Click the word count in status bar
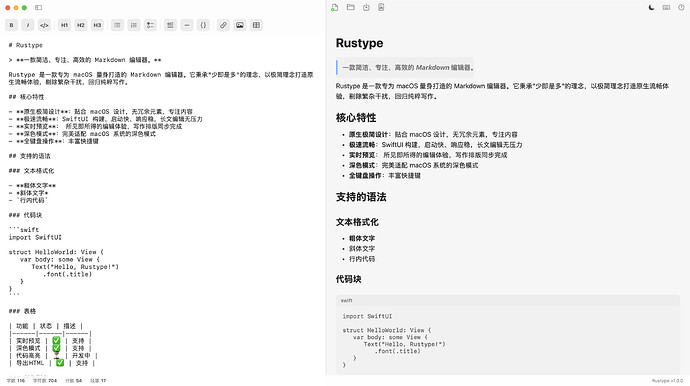This screenshot has width=690, height=386. pyautogui.click(x=16, y=381)
